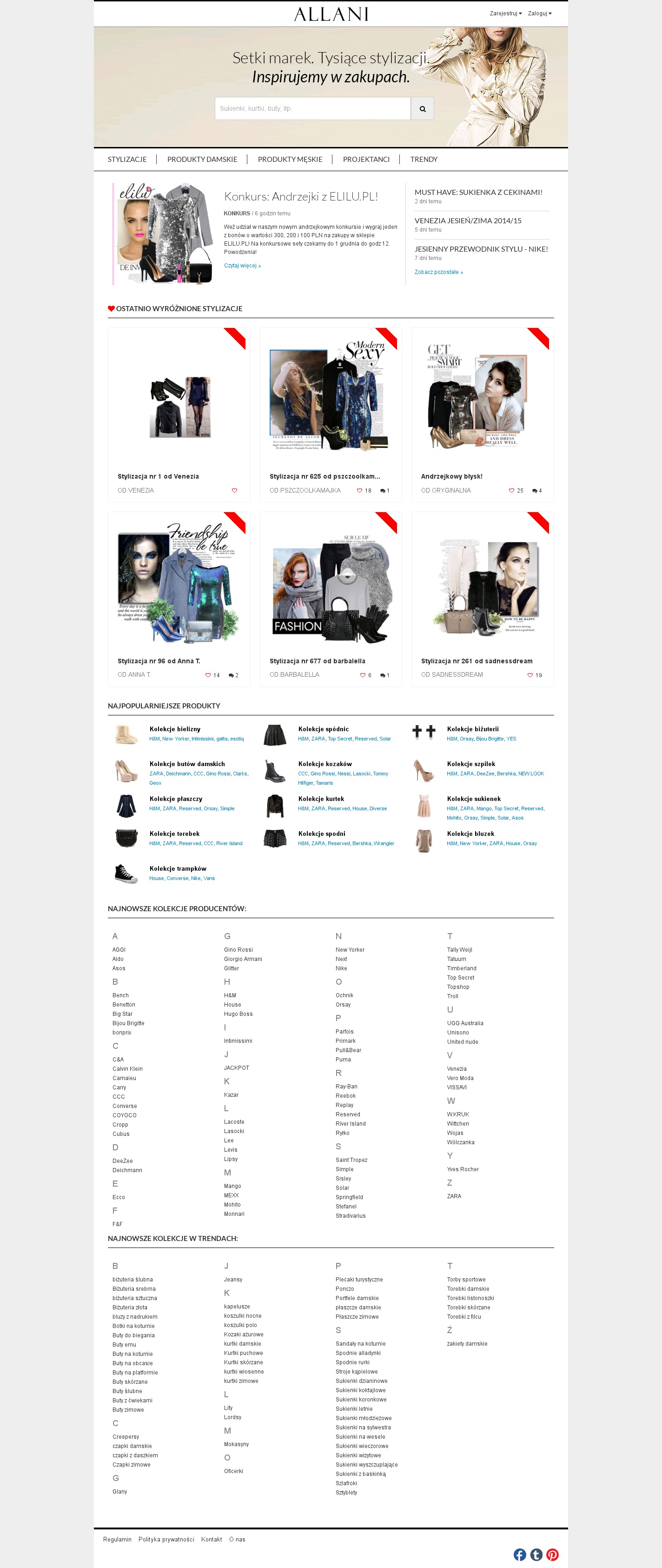
Task: Open the Facebook icon in footer
Action: coord(520,1554)
